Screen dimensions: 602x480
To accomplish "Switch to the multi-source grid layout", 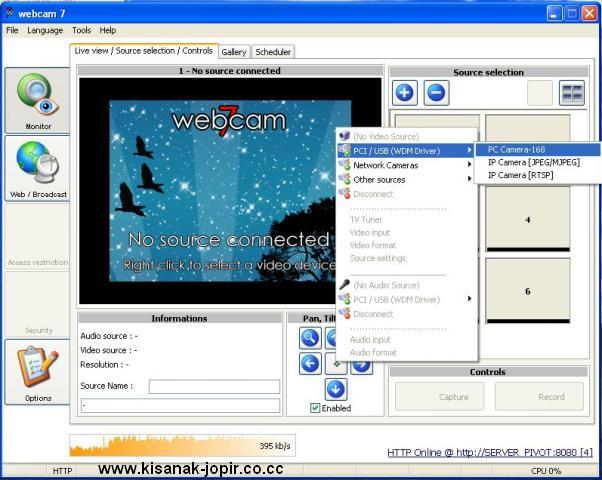I will [572, 93].
